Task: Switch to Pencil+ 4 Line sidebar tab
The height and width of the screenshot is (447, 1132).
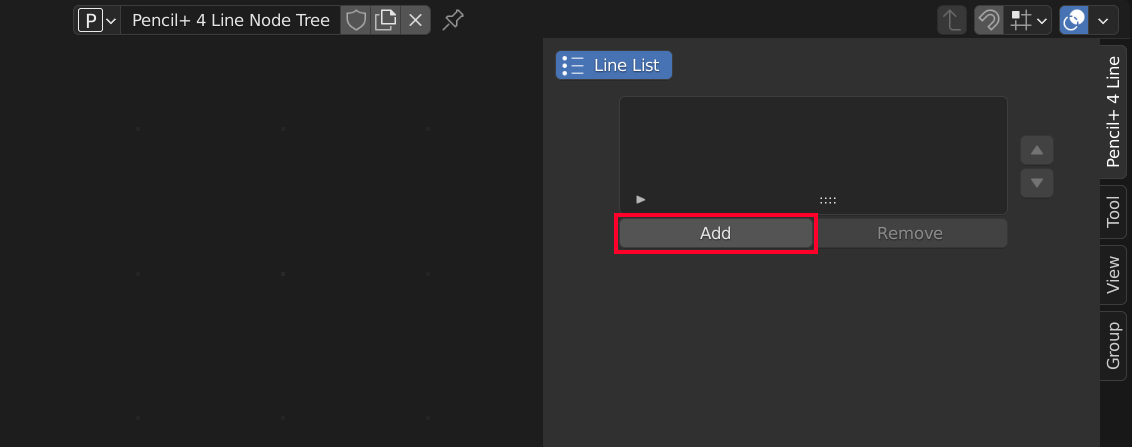Action: point(1113,111)
